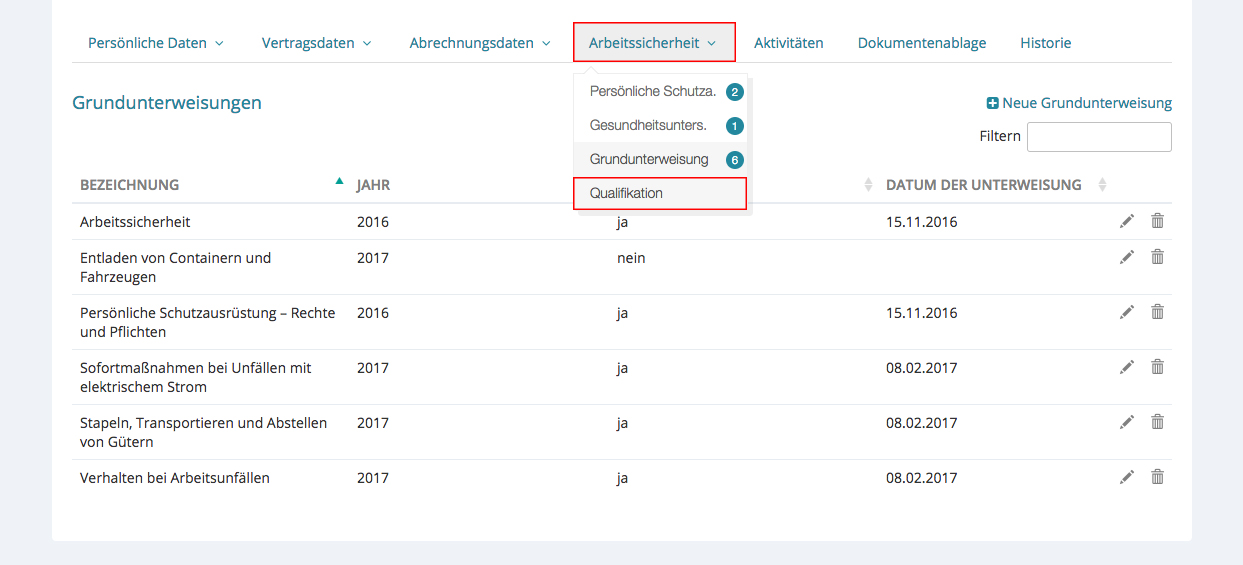Switch to the Dokumentenablage tab
Viewport: 1243px width, 565px height.
pyautogui.click(x=922, y=43)
